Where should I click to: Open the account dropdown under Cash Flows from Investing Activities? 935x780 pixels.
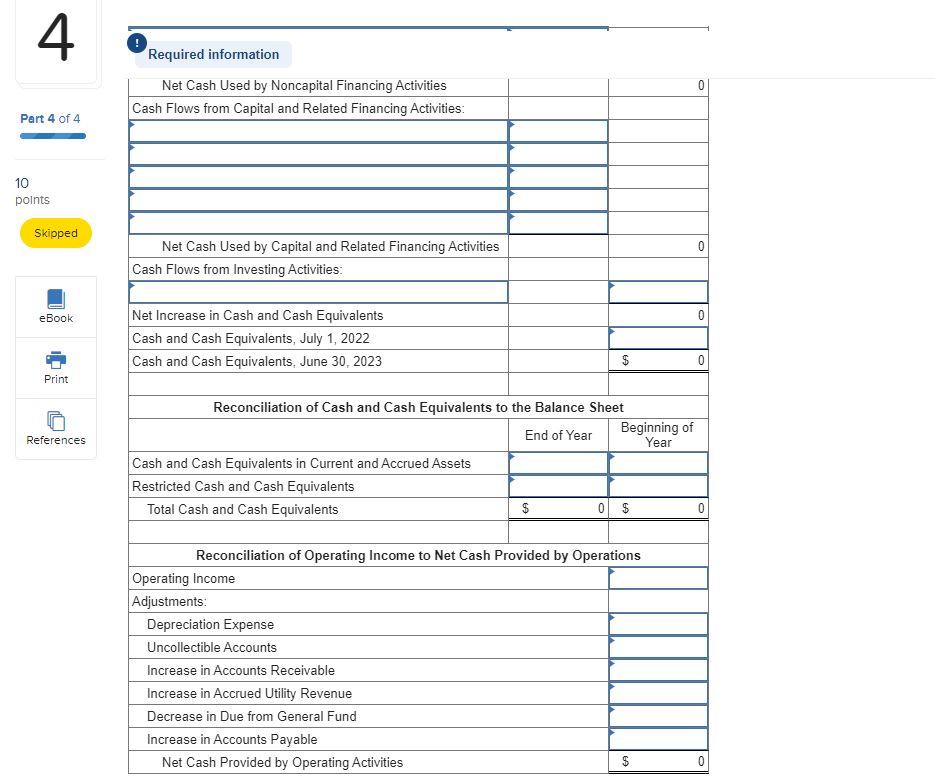click(317, 291)
